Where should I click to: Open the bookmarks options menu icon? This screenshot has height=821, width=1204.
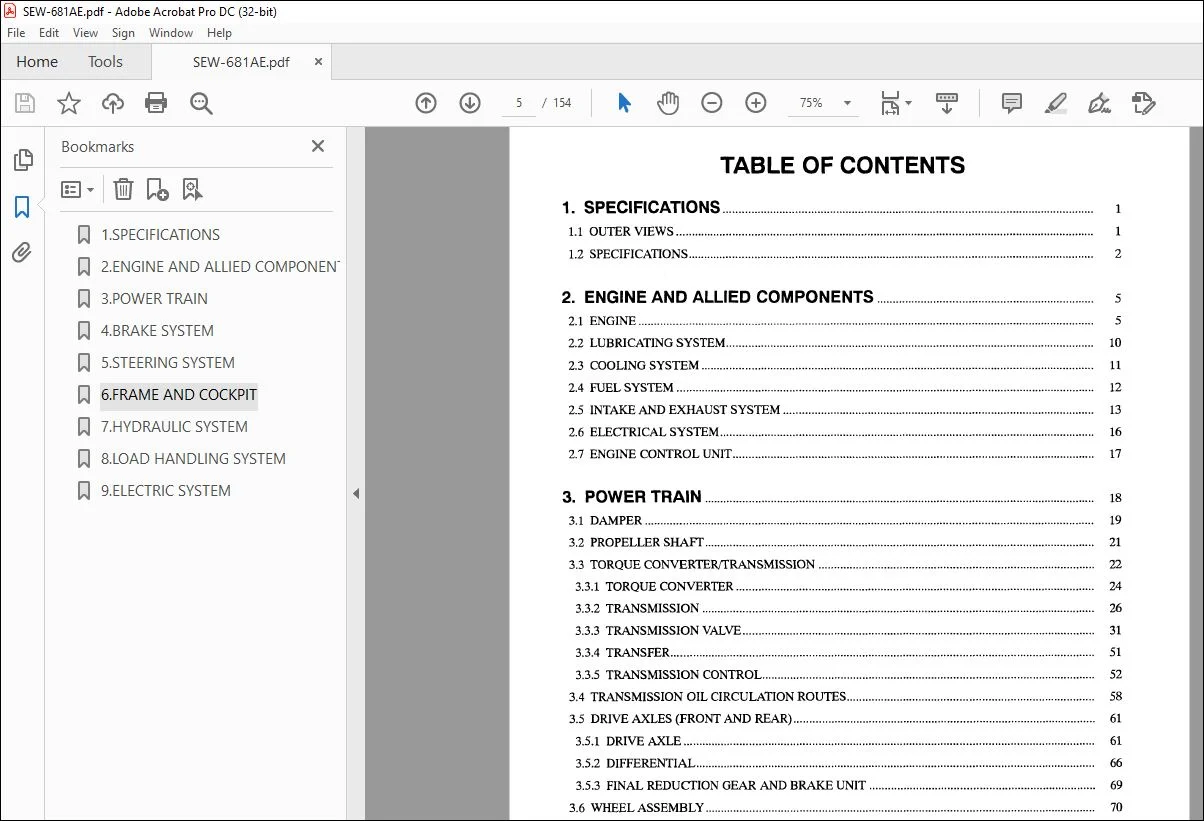tap(78, 189)
